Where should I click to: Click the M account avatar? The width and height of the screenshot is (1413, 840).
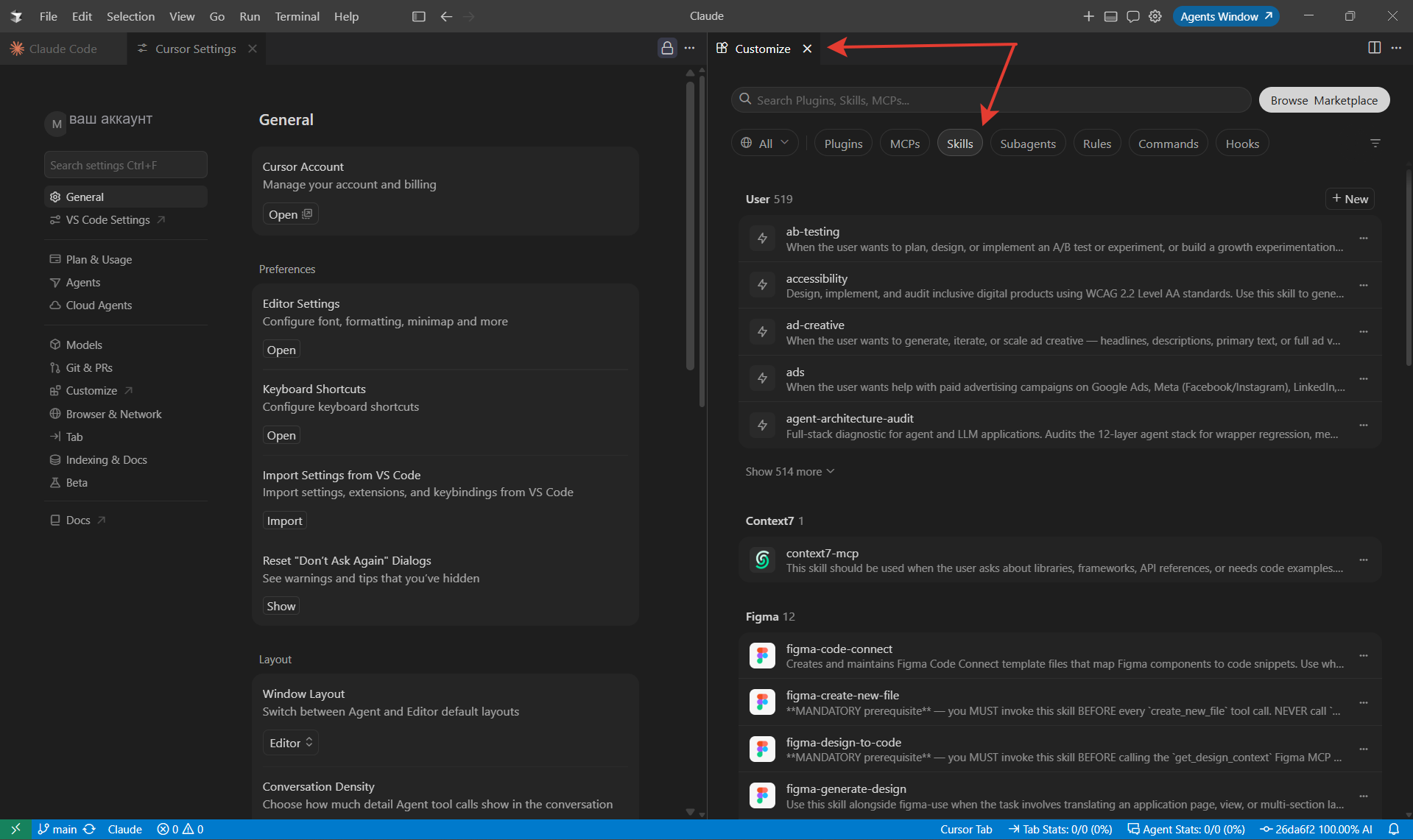coord(57,124)
